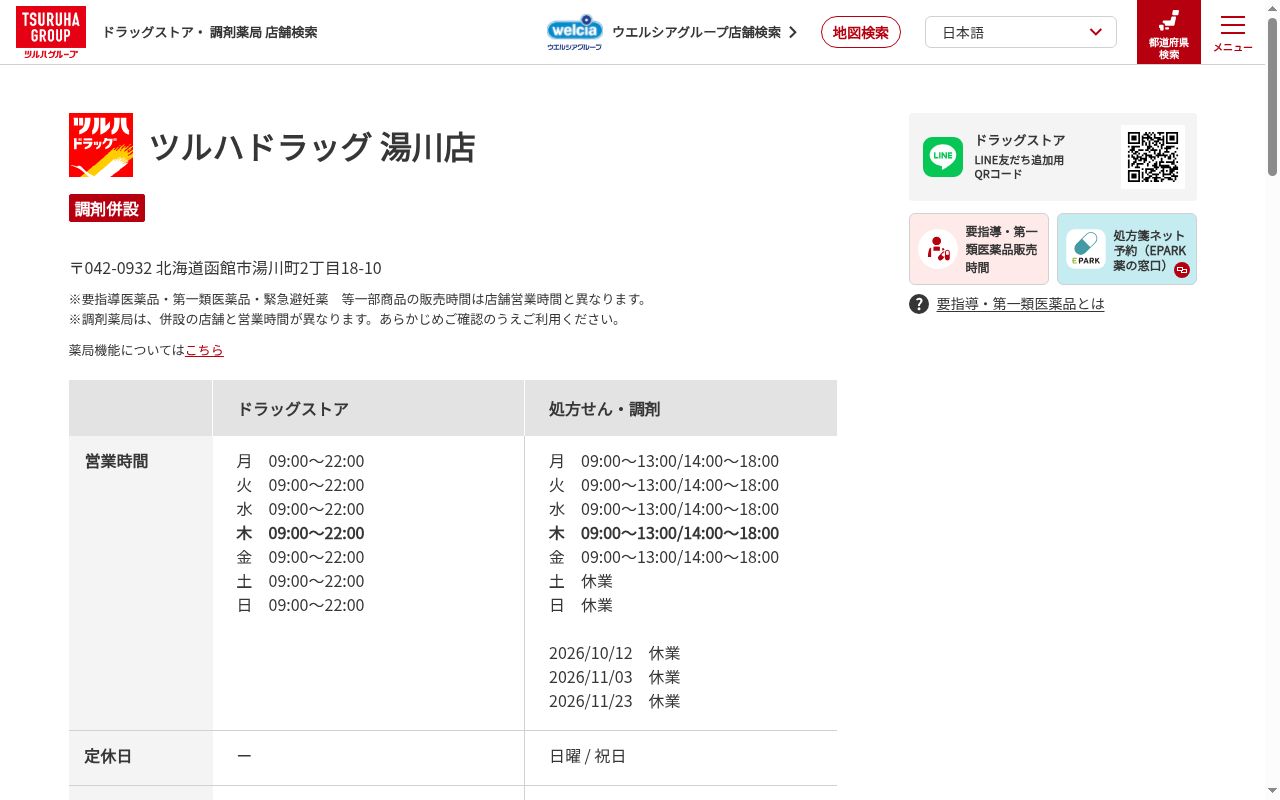This screenshot has height=800, width=1280.
Task: Click ドラッグストア・調剤薬局 店舗検索 header title
Action: (x=210, y=32)
